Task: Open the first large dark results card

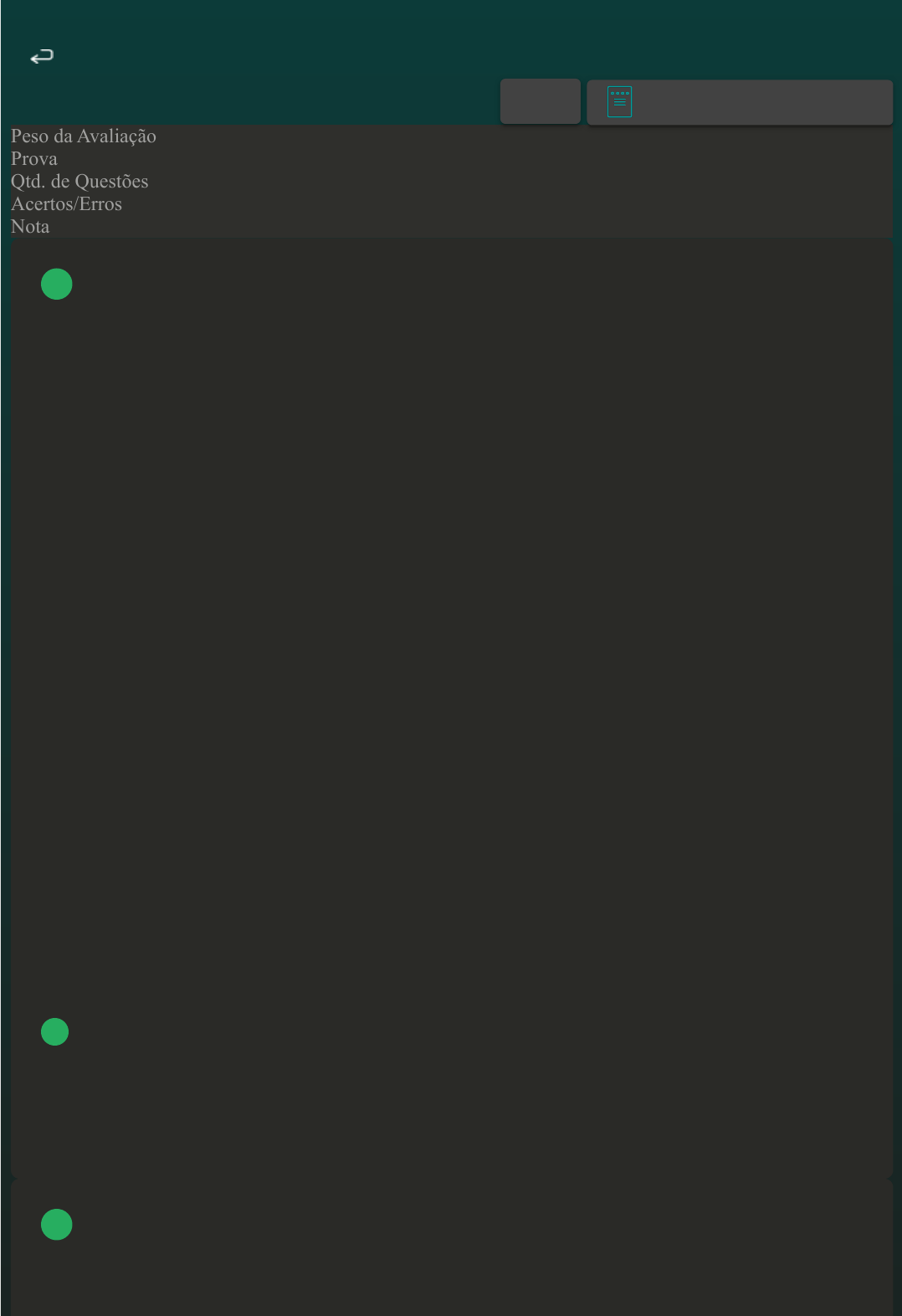Action: pos(452,707)
